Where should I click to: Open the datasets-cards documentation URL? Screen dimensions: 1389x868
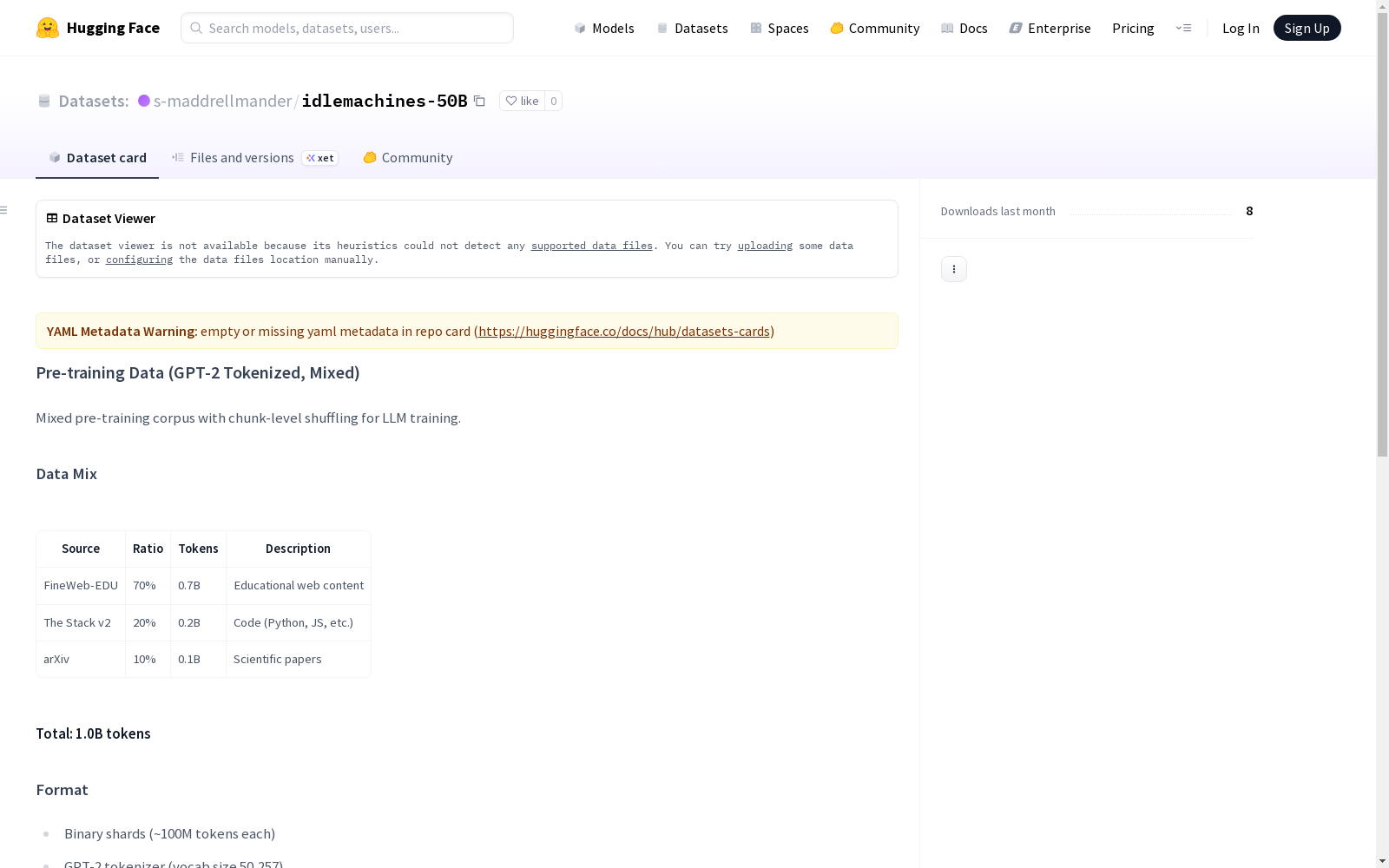624,331
